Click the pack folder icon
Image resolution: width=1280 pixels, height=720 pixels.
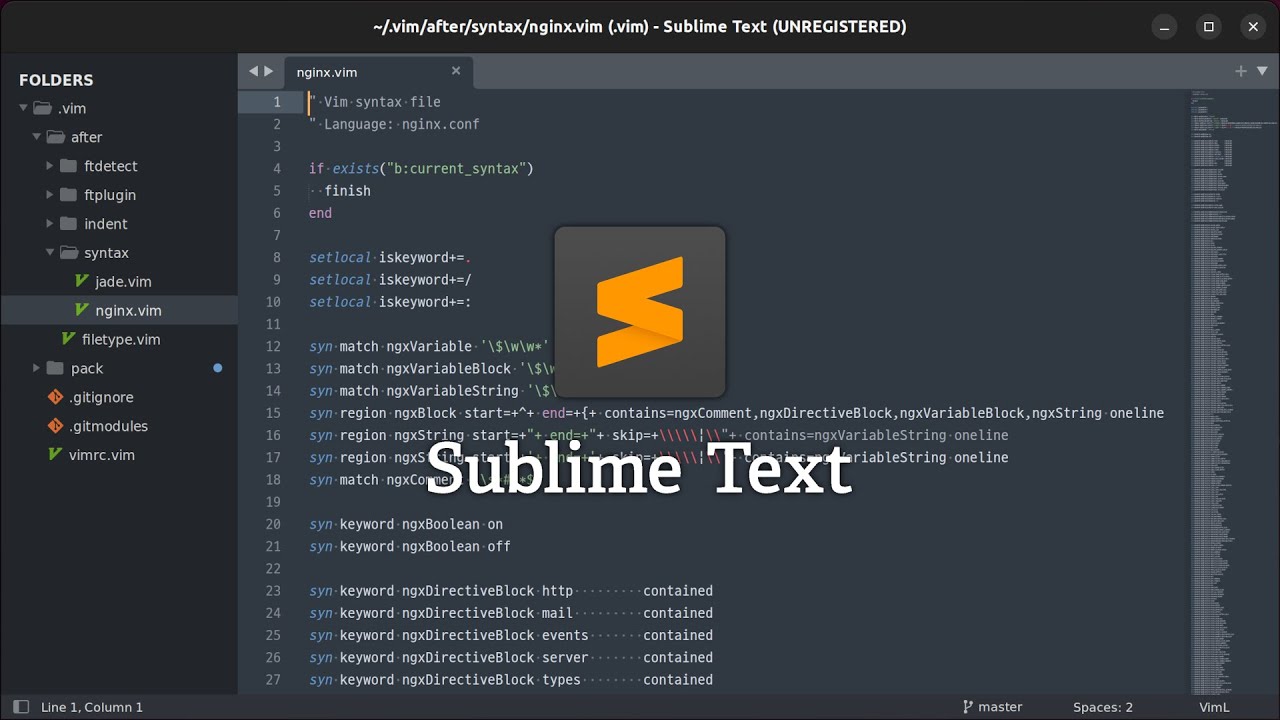[55, 368]
